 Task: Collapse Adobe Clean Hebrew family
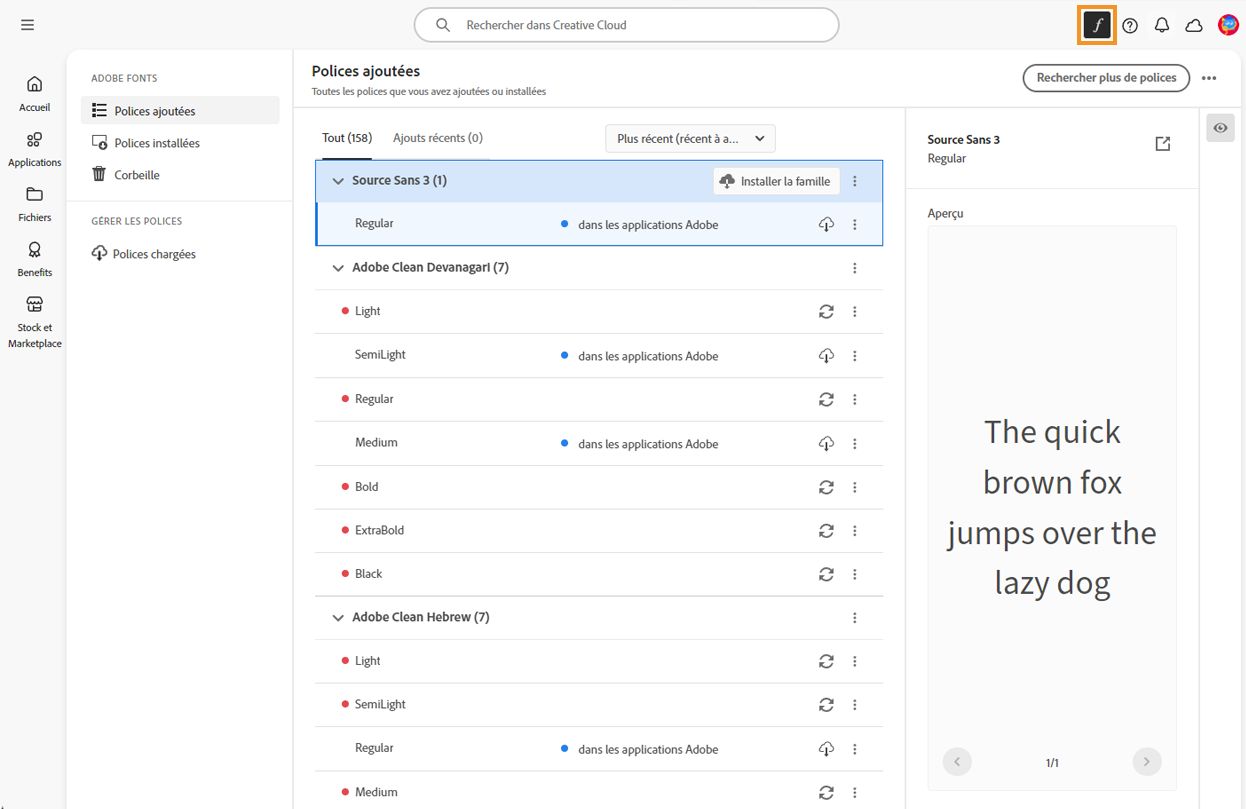coord(337,618)
